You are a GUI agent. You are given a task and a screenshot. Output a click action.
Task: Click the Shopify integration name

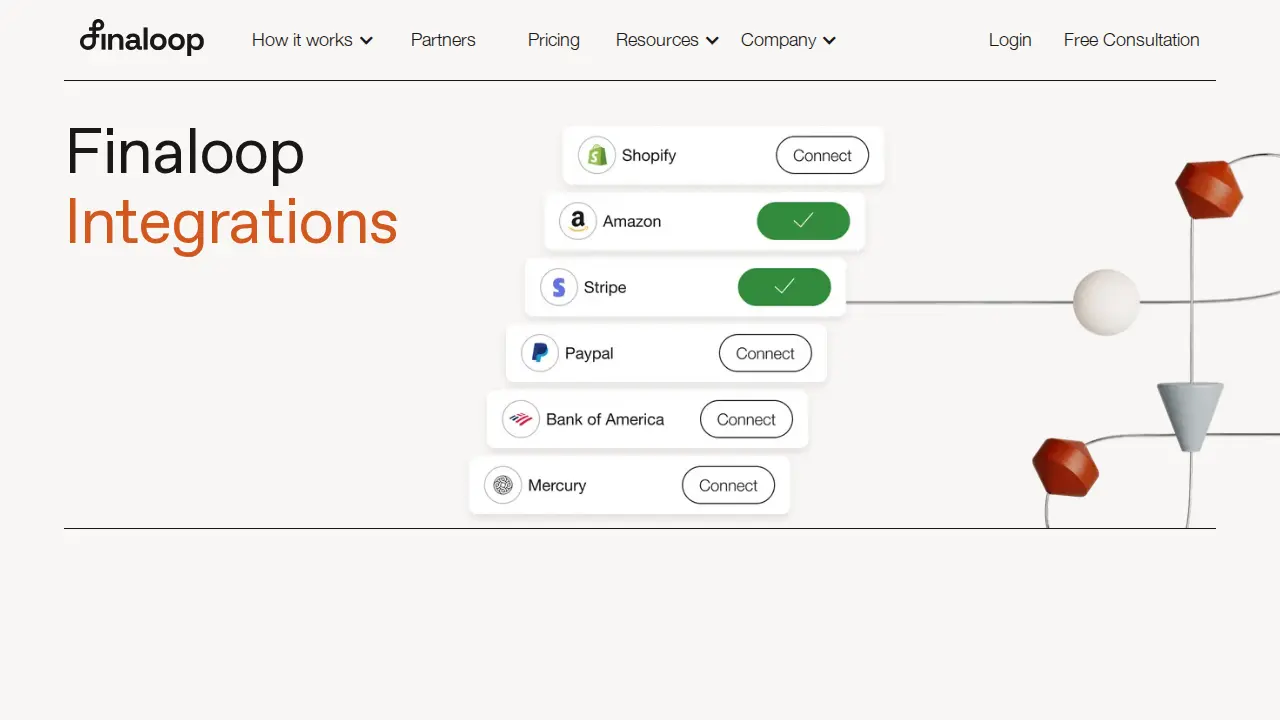[x=649, y=155]
